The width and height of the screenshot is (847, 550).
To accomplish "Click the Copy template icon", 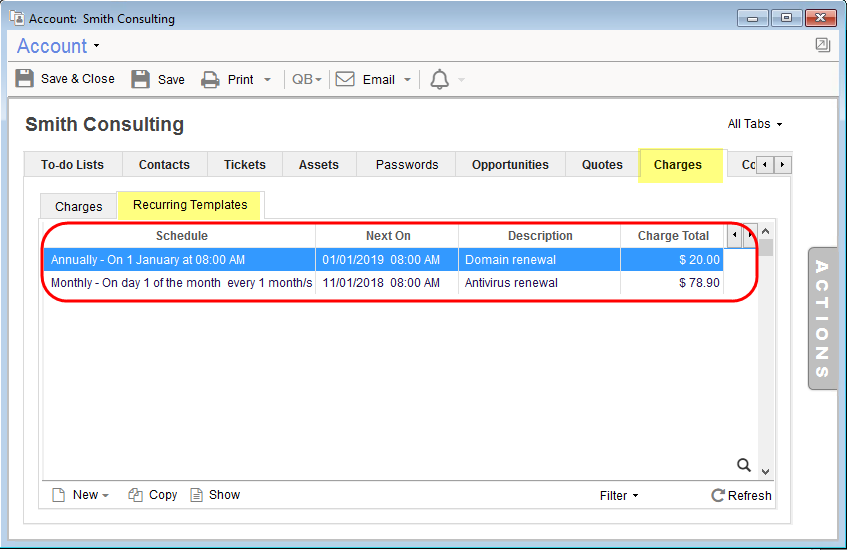I will click(135, 495).
